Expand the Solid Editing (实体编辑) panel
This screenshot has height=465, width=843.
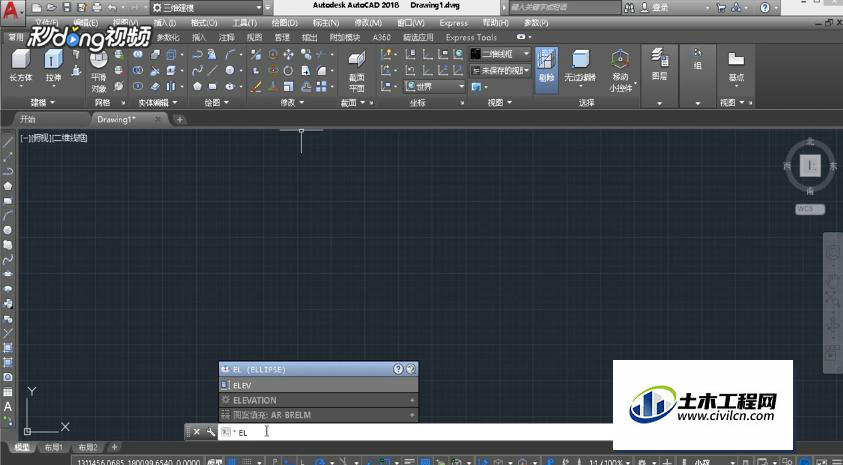157,102
